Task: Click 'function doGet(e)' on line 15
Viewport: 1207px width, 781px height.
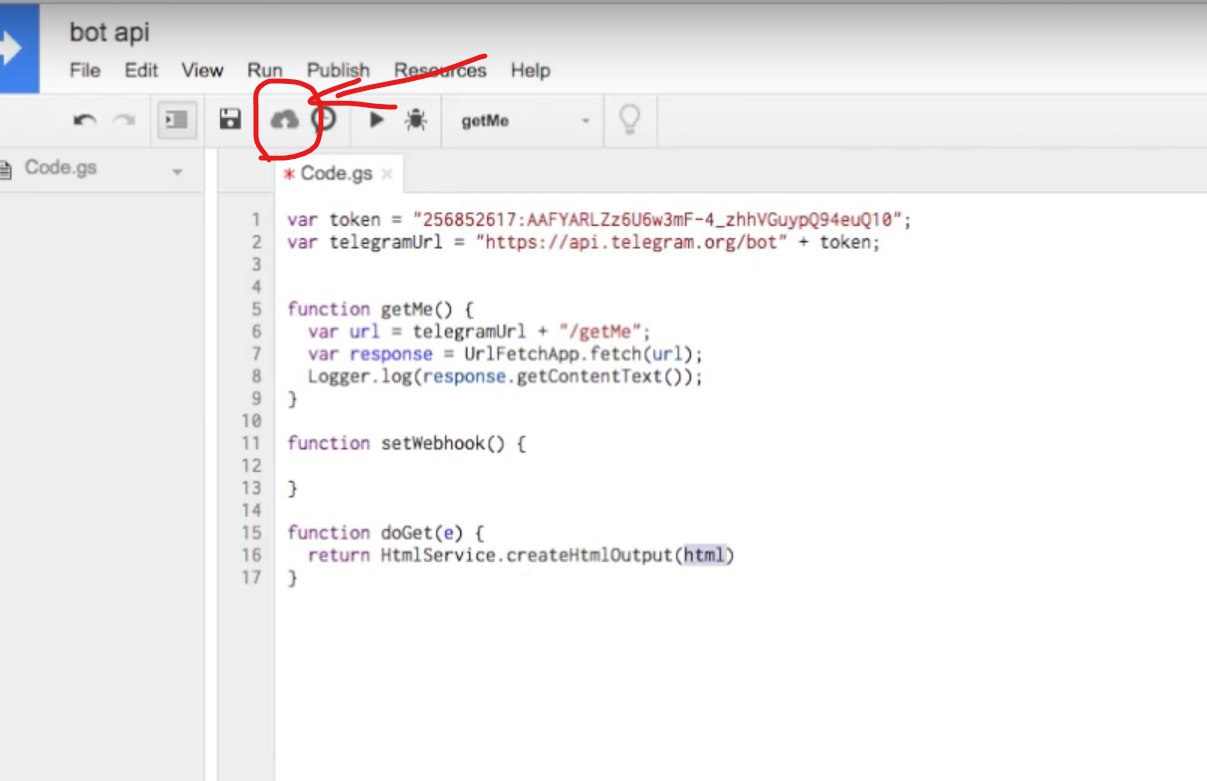Action: [374, 532]
